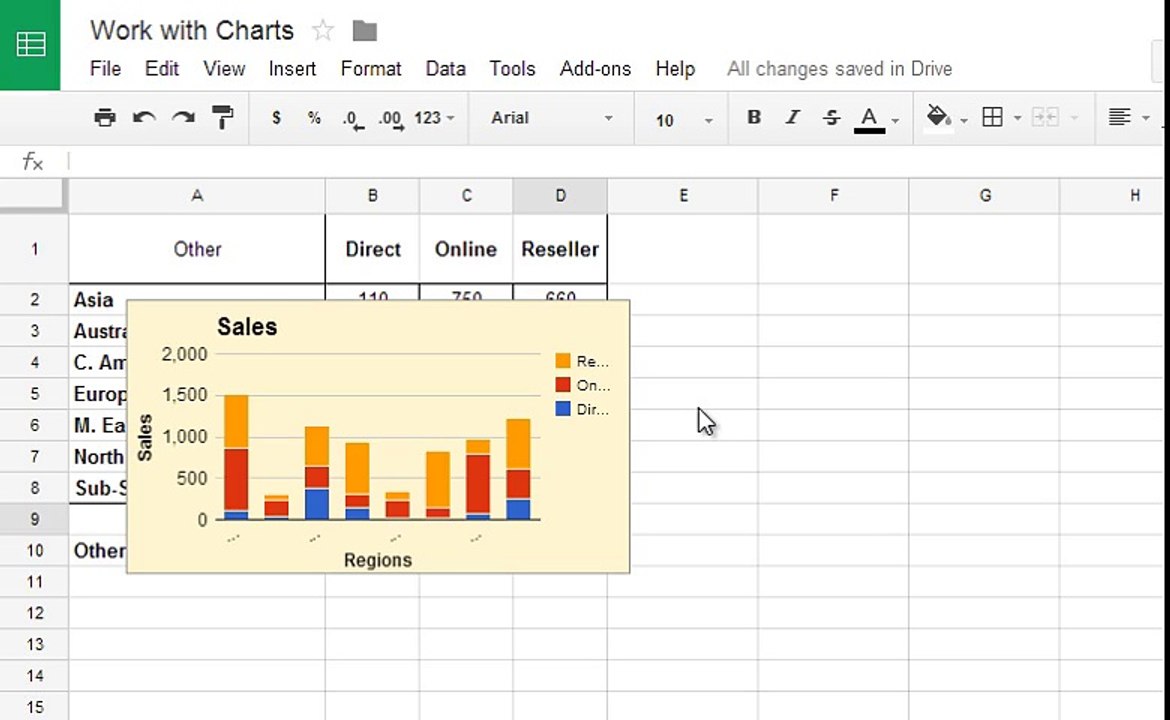Screen dimensions: 1170x720
Task: Select column D header
Action: 560,195
